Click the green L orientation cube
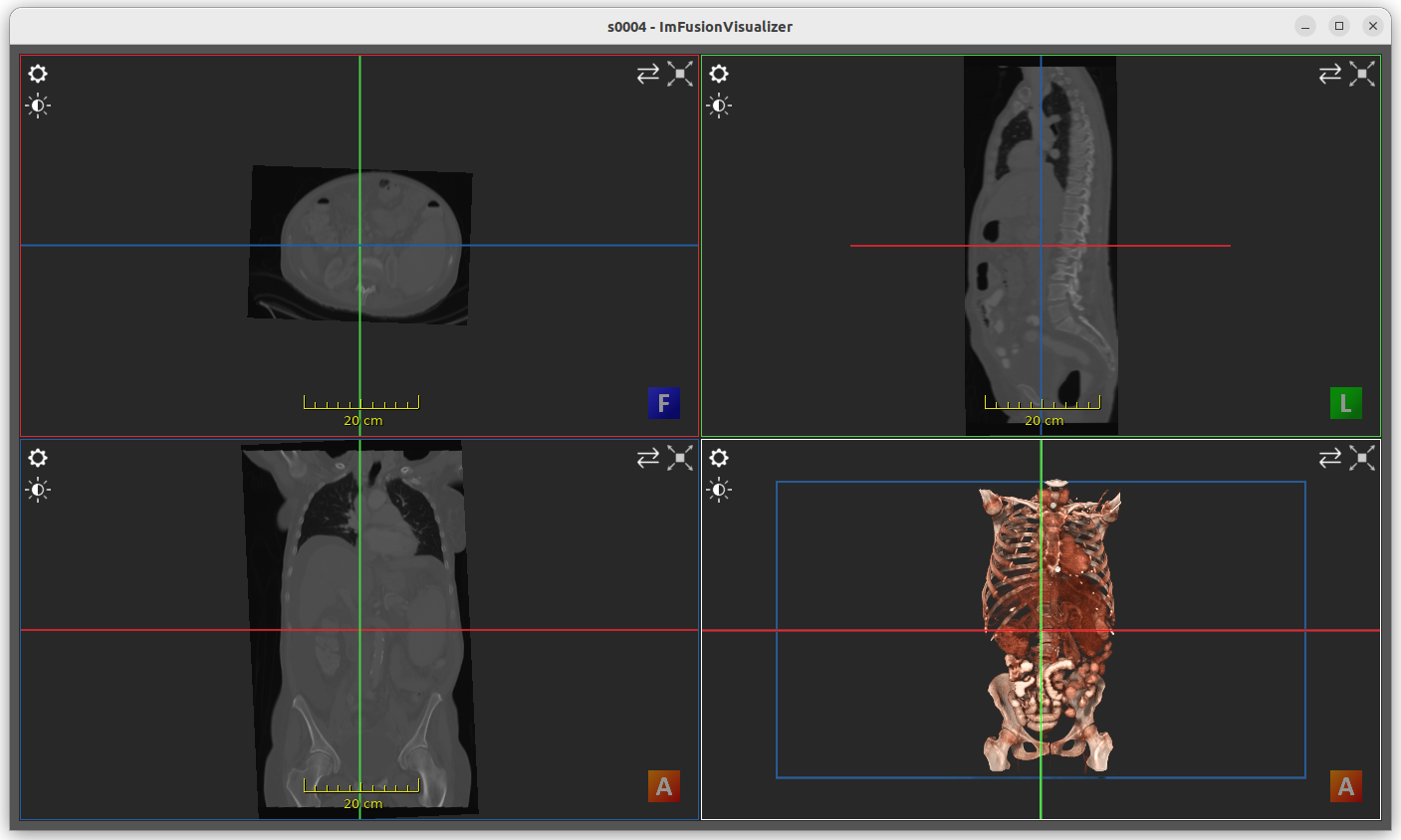 pyautogui.click(x=1345, y=403)
